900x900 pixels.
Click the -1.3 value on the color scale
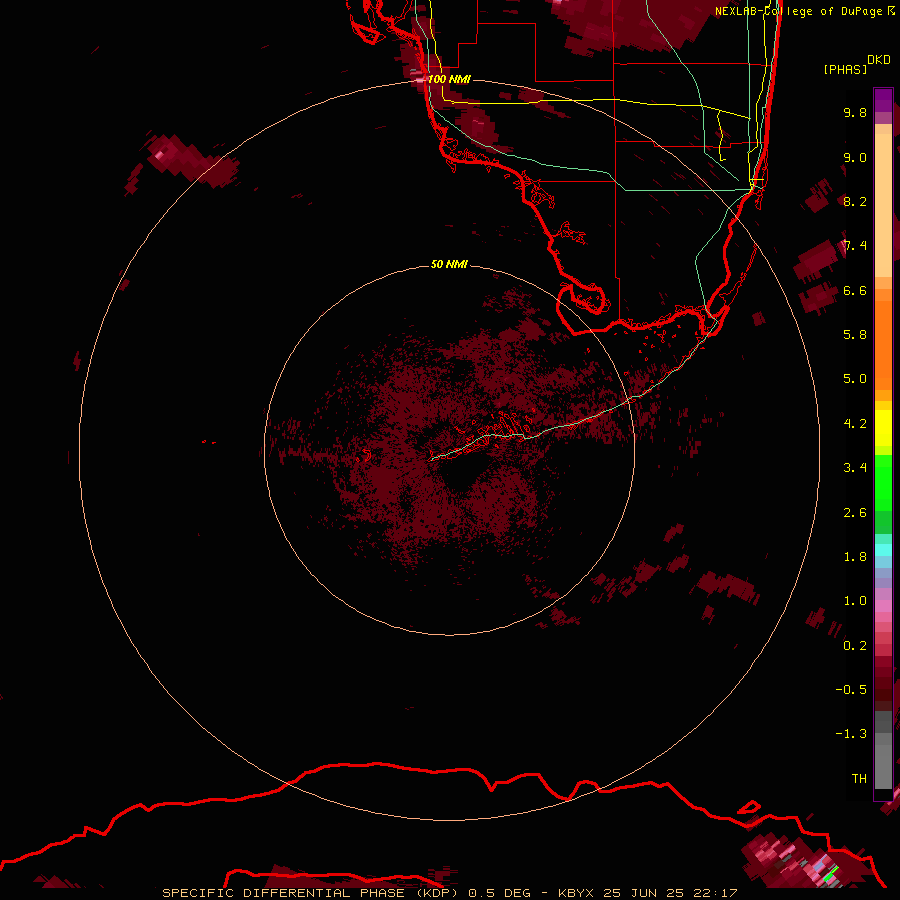pyautogui.click(x=851, y=734)
